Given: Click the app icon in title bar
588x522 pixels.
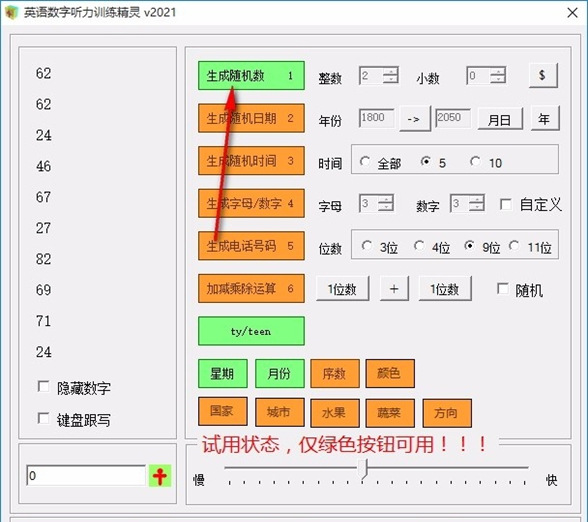Looking at the screenshot, I should click(12, 12).
